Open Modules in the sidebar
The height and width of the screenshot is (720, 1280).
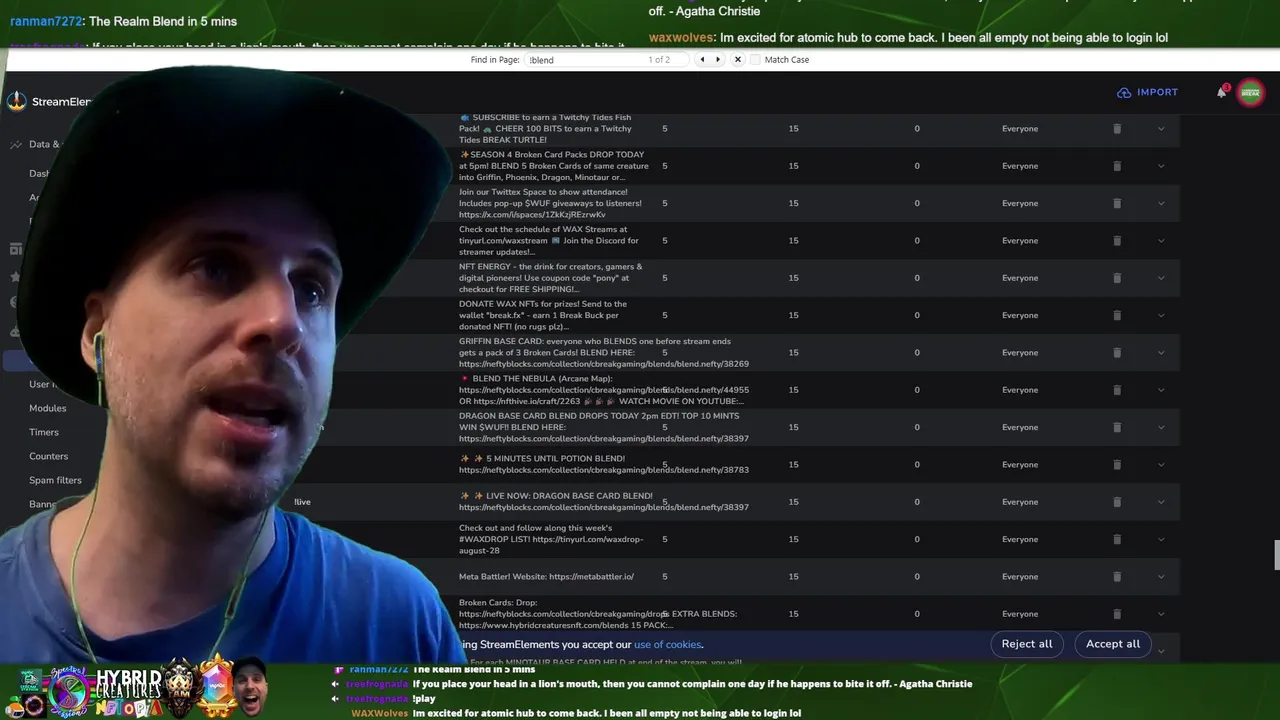(x=47, y=408)
